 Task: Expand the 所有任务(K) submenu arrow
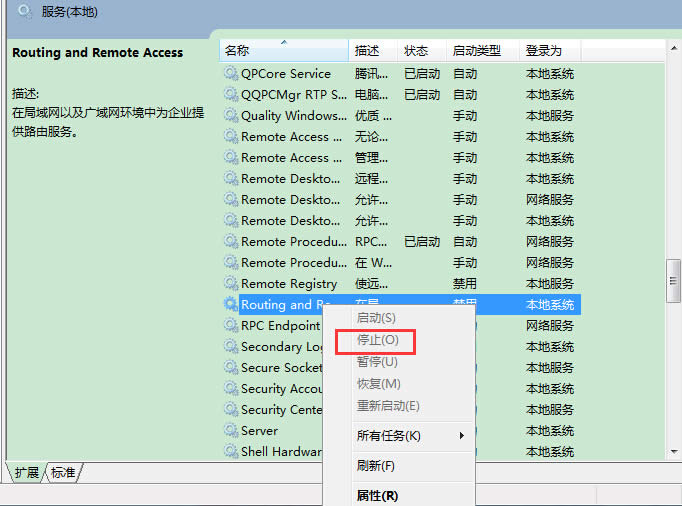click(x=461, y=436)
